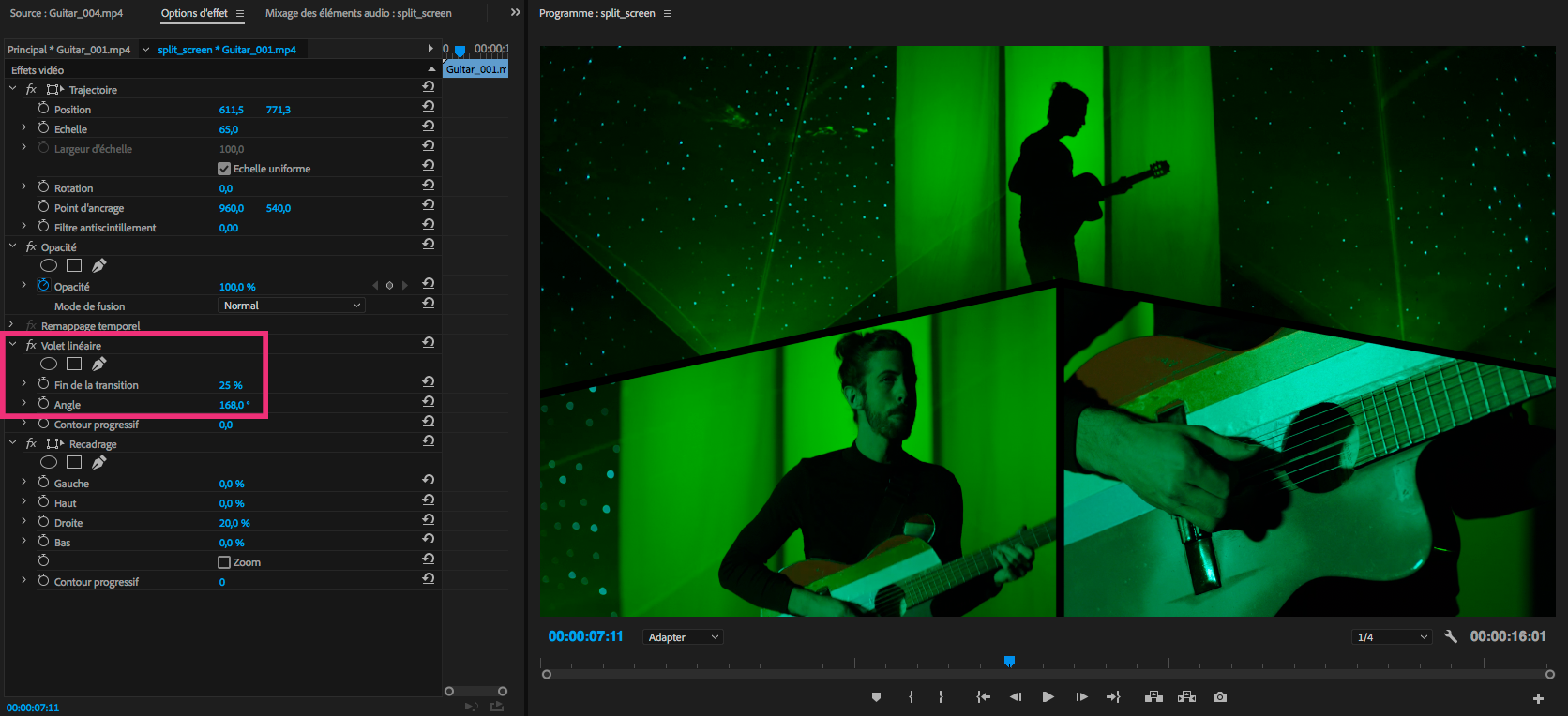Open the Program monitor wrench settings
1568x716 pixels.
coord(1451,636)
